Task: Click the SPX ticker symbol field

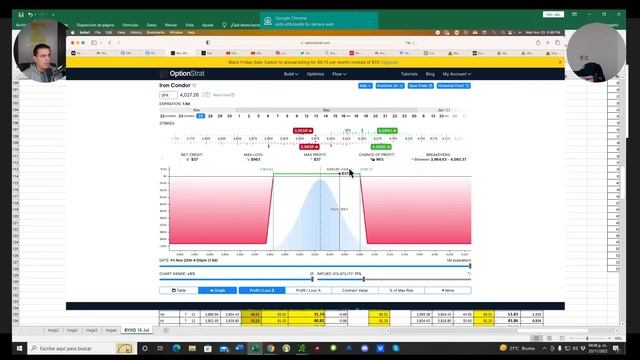Action: [168, 95]
